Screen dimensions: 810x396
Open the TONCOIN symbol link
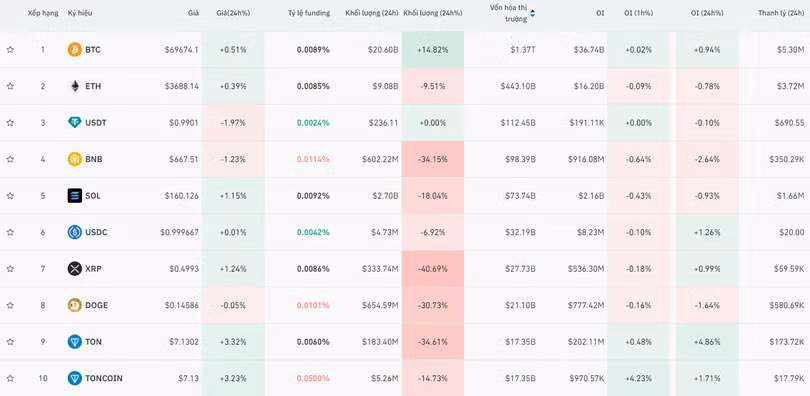tap(104, 378)
